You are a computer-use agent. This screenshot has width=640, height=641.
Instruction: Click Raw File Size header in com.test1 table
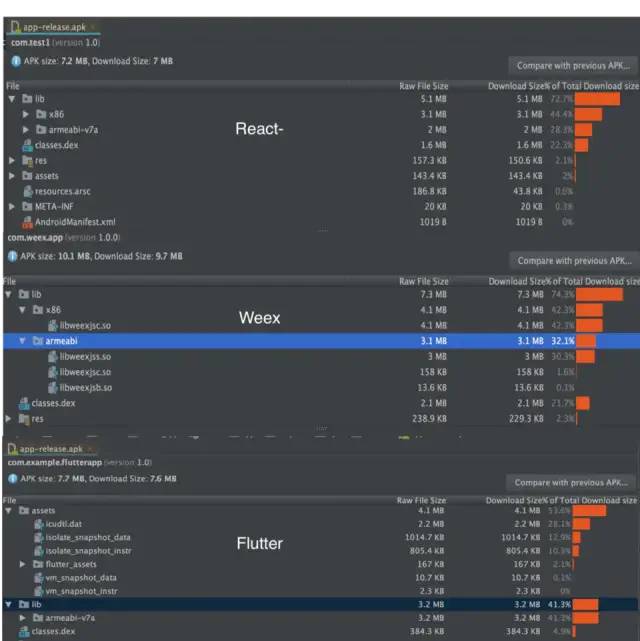[x=423, y=86]
